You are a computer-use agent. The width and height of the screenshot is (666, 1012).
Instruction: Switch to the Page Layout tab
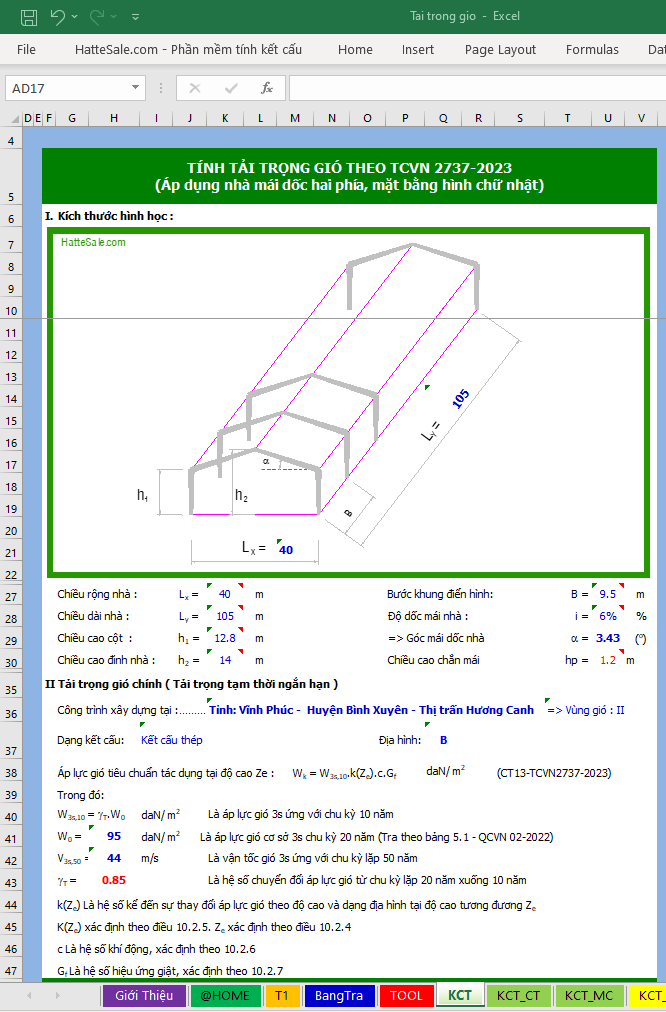pyautogui.click(x=500, y=50)
